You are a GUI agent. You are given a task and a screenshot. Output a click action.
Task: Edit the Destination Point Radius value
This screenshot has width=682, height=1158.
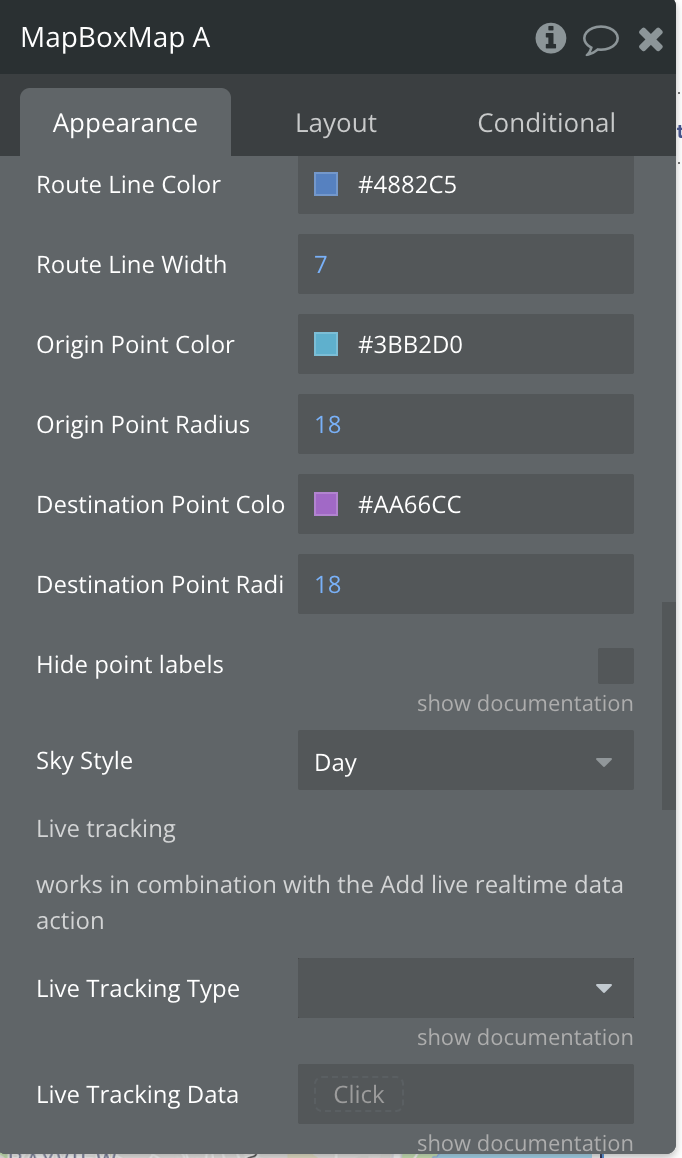(466, 584)
